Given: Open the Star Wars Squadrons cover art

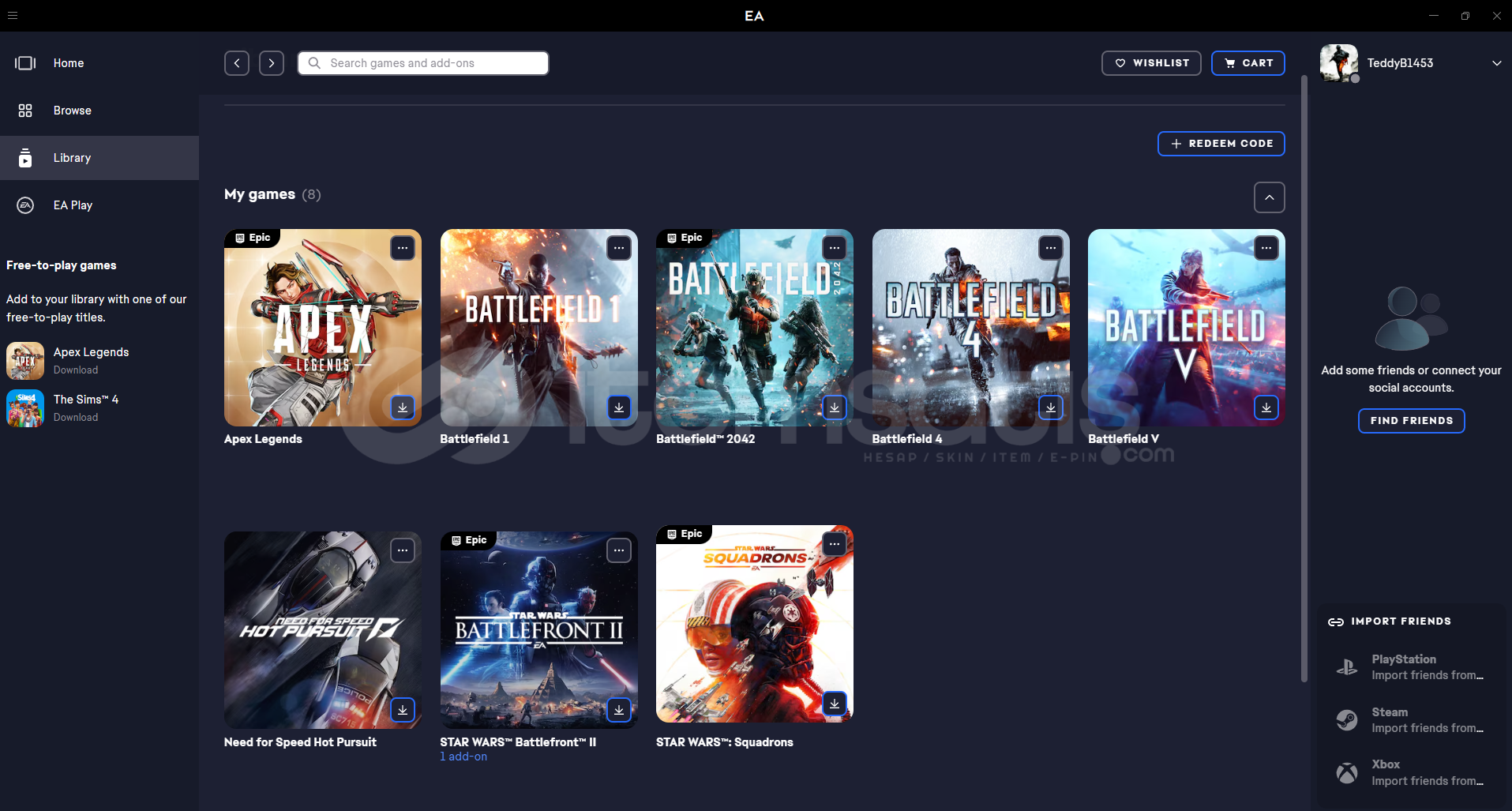Looking at the screenshot, I should (755, 624).
